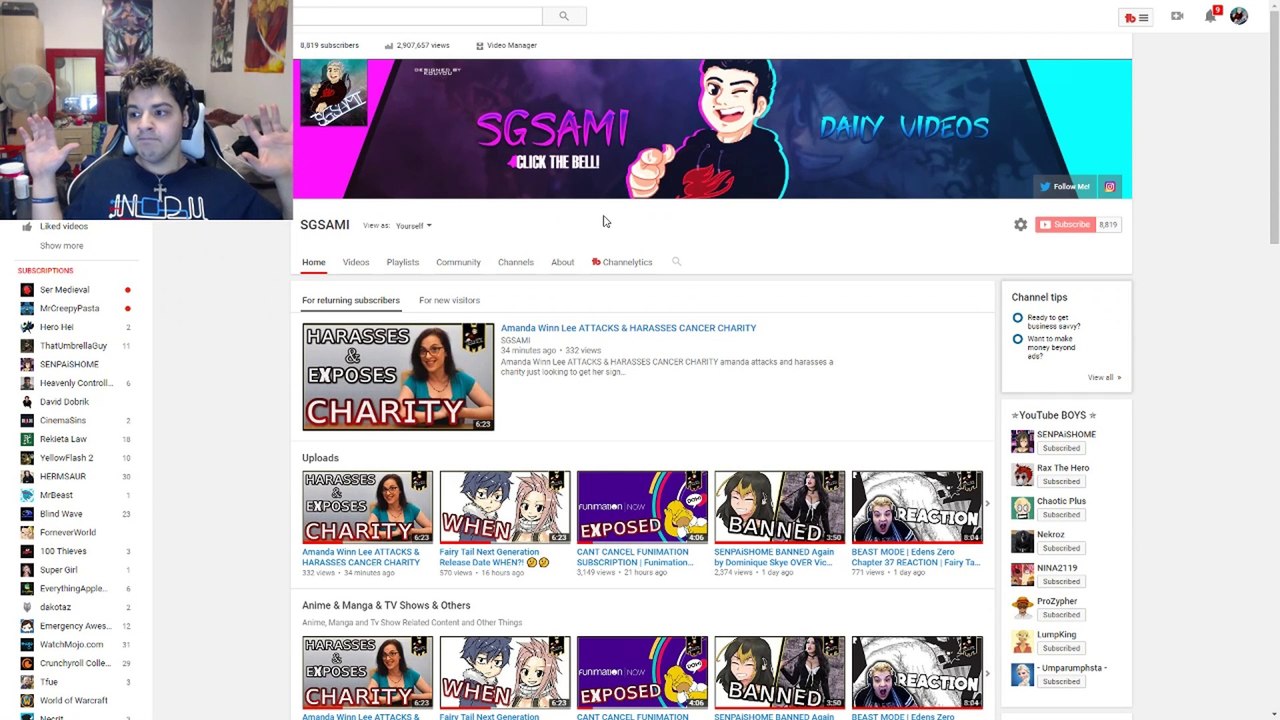The image size is (1280, 720).
Task: Open SENPAiSHOME featured channel avatar
Action: [x=1022, y=441]
